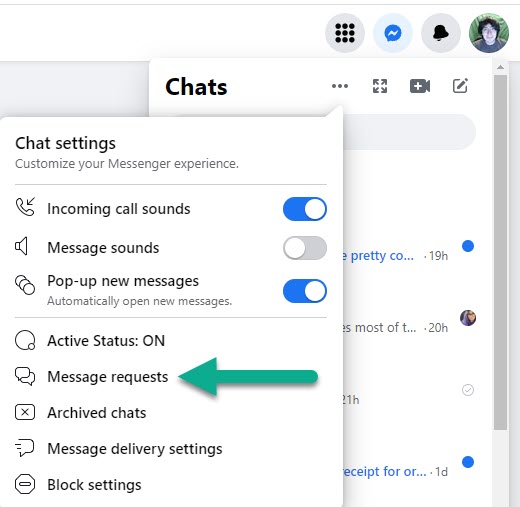Viewport: 520px width, 507px height.
Task: Disable Pop-up new messages switch
Action: click(305, 291)
